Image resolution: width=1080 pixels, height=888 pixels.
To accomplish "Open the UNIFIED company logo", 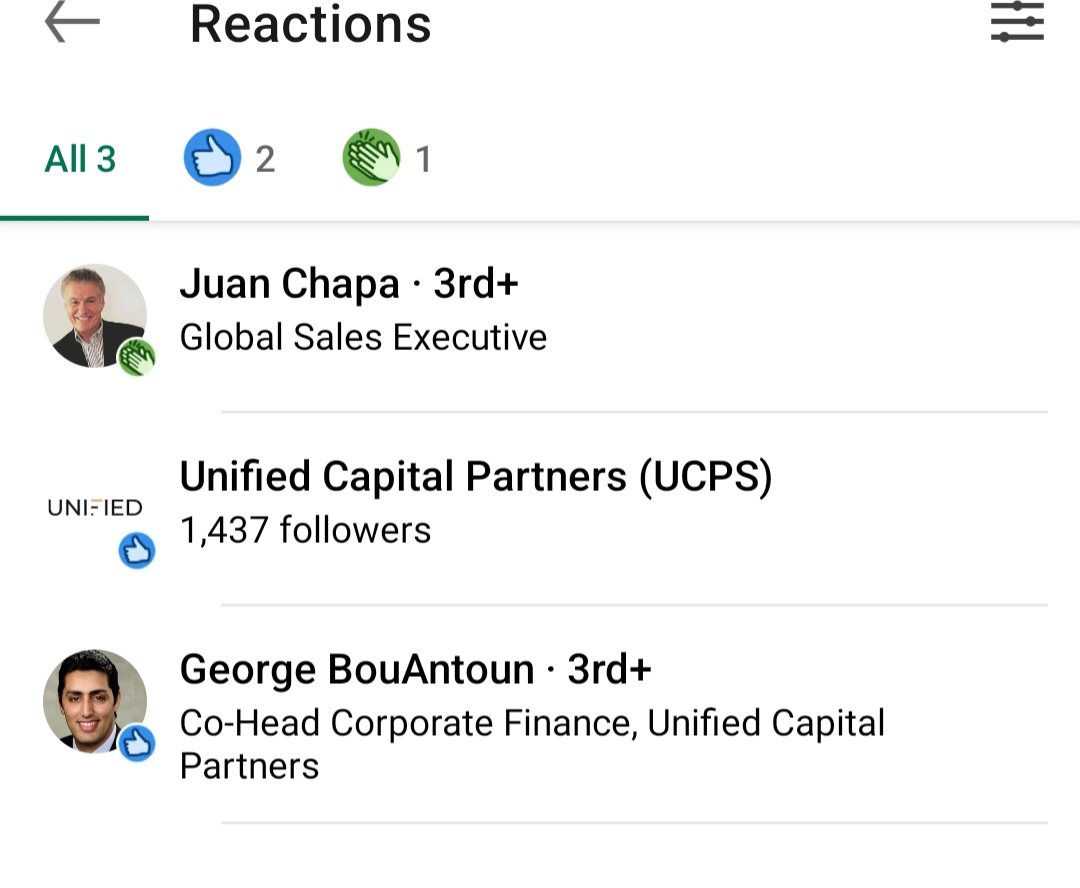I will pyautogui.click(x=95, y=508).
